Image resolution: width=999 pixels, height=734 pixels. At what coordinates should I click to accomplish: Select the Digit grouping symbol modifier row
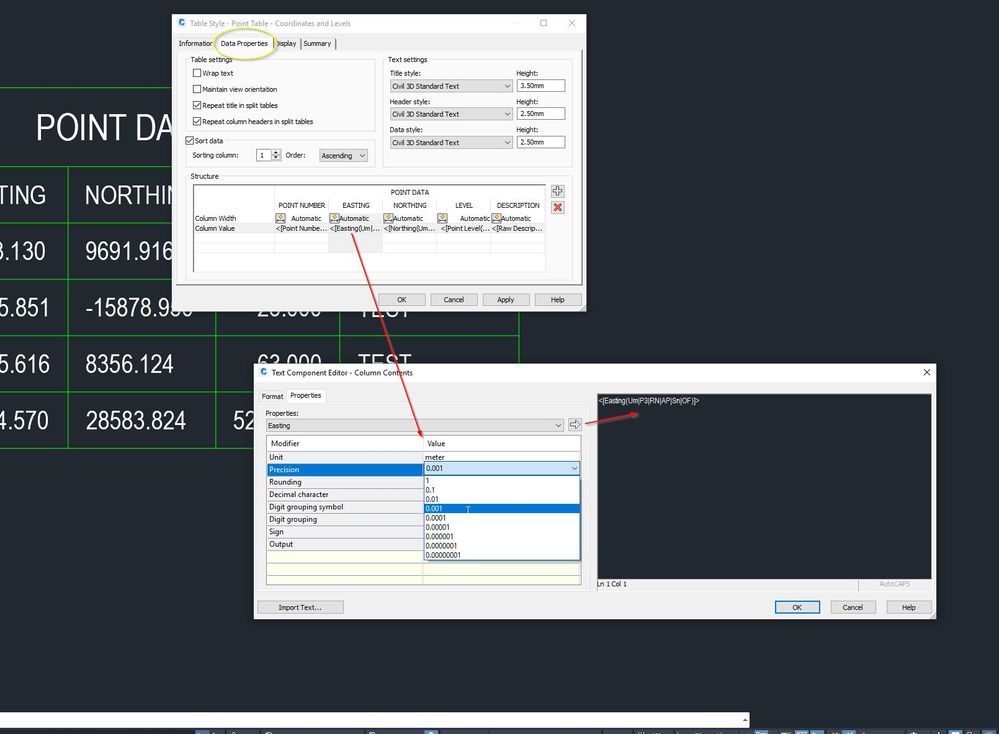point(345,507)
